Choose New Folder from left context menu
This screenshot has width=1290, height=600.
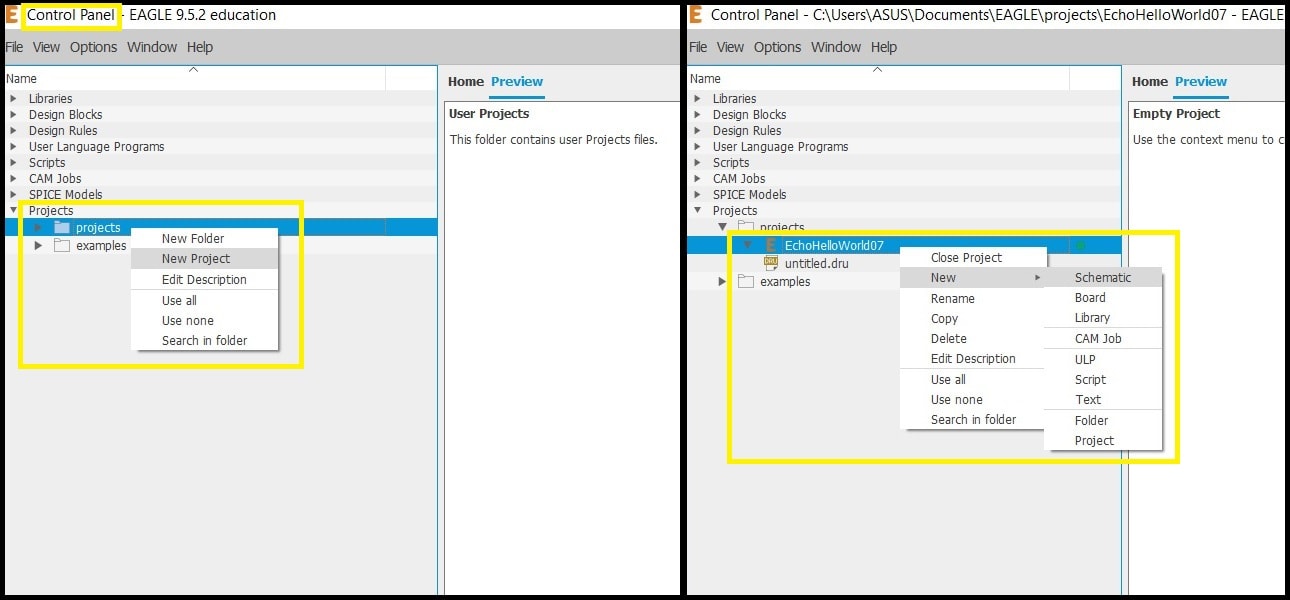tap(204, 238)
